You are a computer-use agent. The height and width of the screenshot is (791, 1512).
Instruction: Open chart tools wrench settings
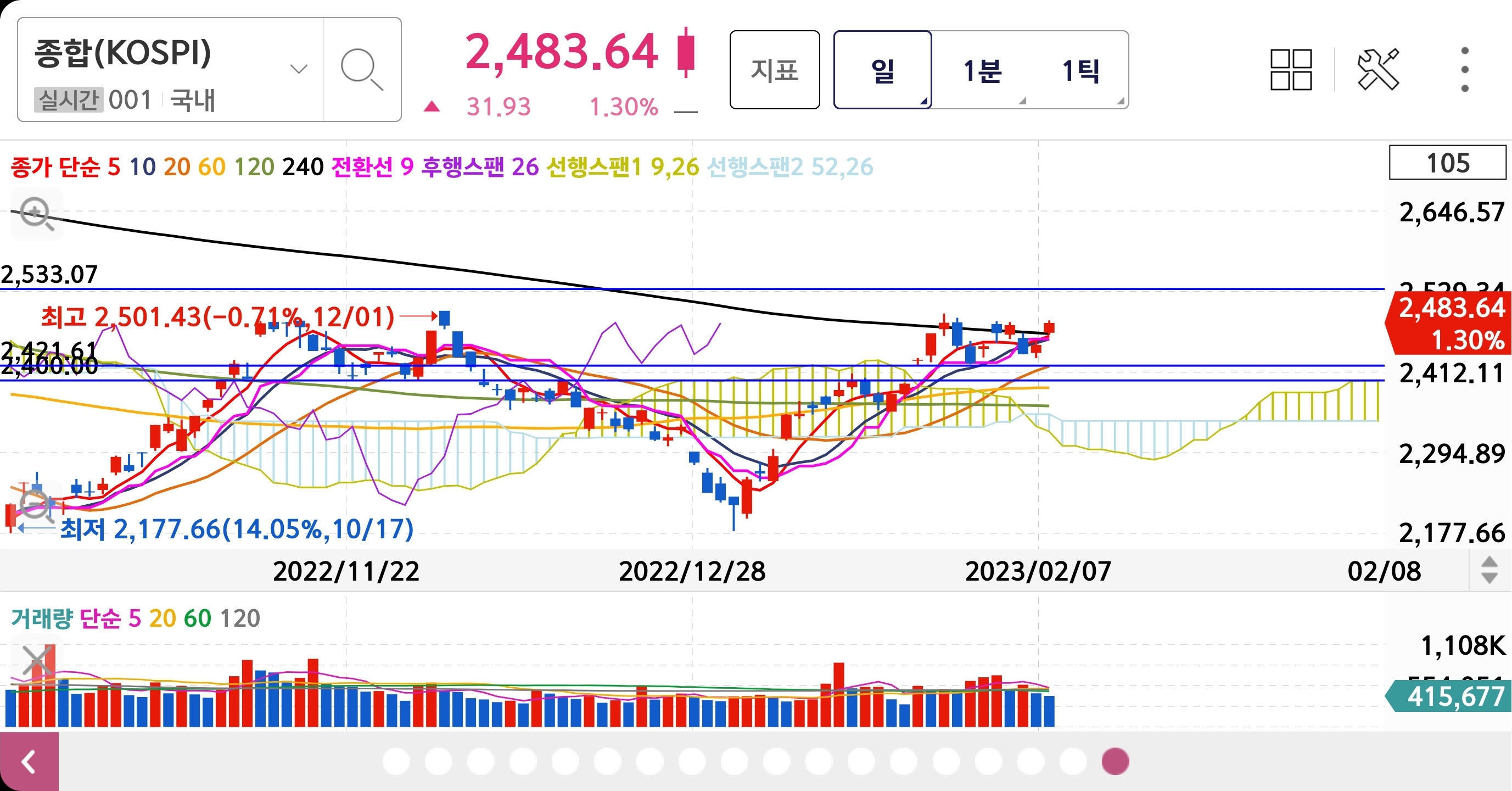[1377, 70]
